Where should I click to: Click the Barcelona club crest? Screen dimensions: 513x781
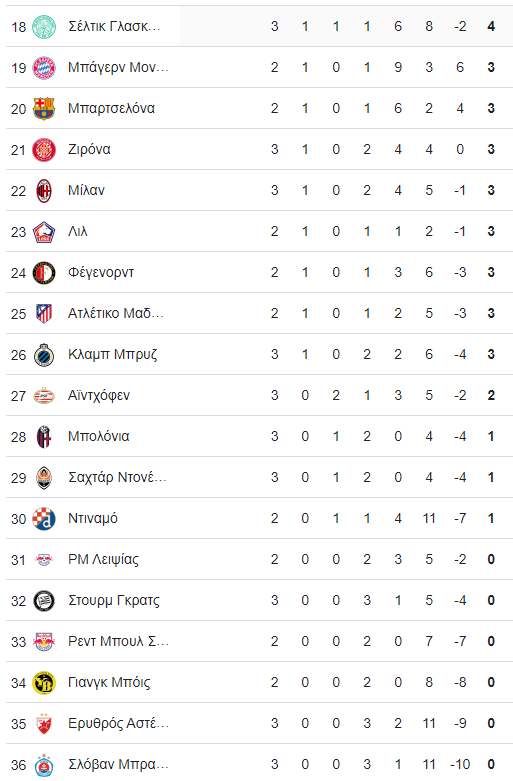[x=44, y=108]
